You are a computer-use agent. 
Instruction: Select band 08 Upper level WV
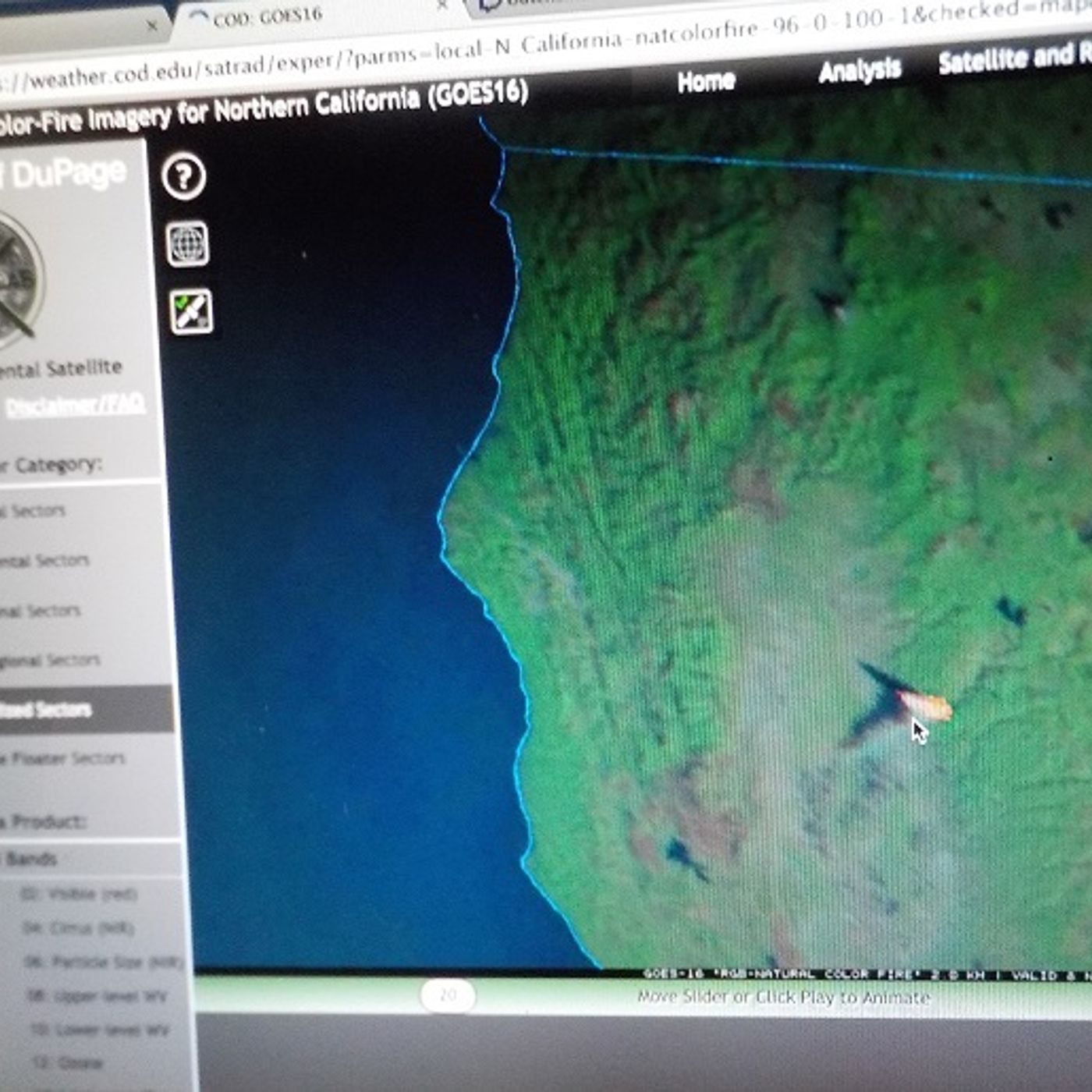click(x=97, y=996)
